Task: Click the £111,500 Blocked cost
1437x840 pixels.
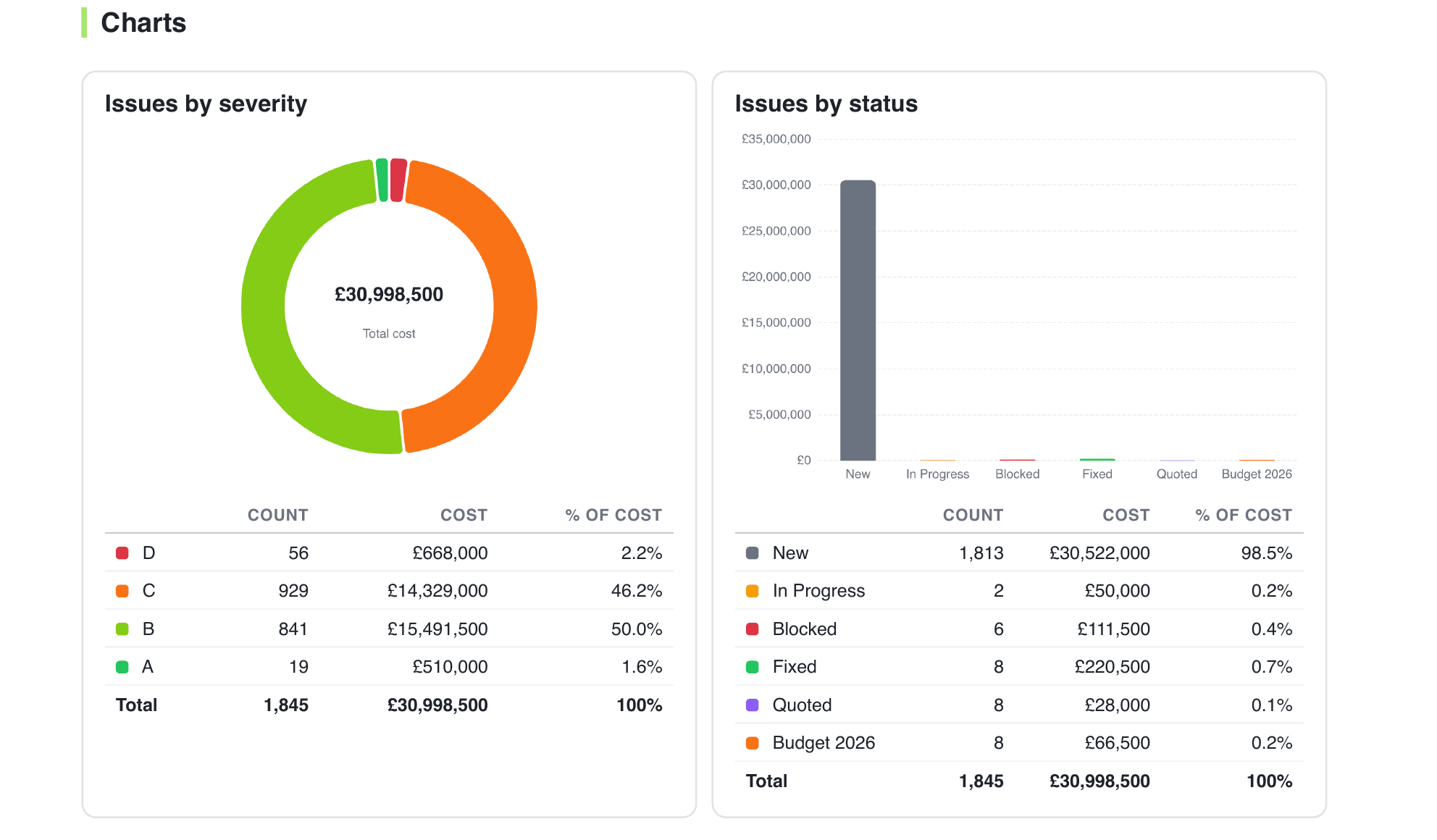Action: 1113,629
